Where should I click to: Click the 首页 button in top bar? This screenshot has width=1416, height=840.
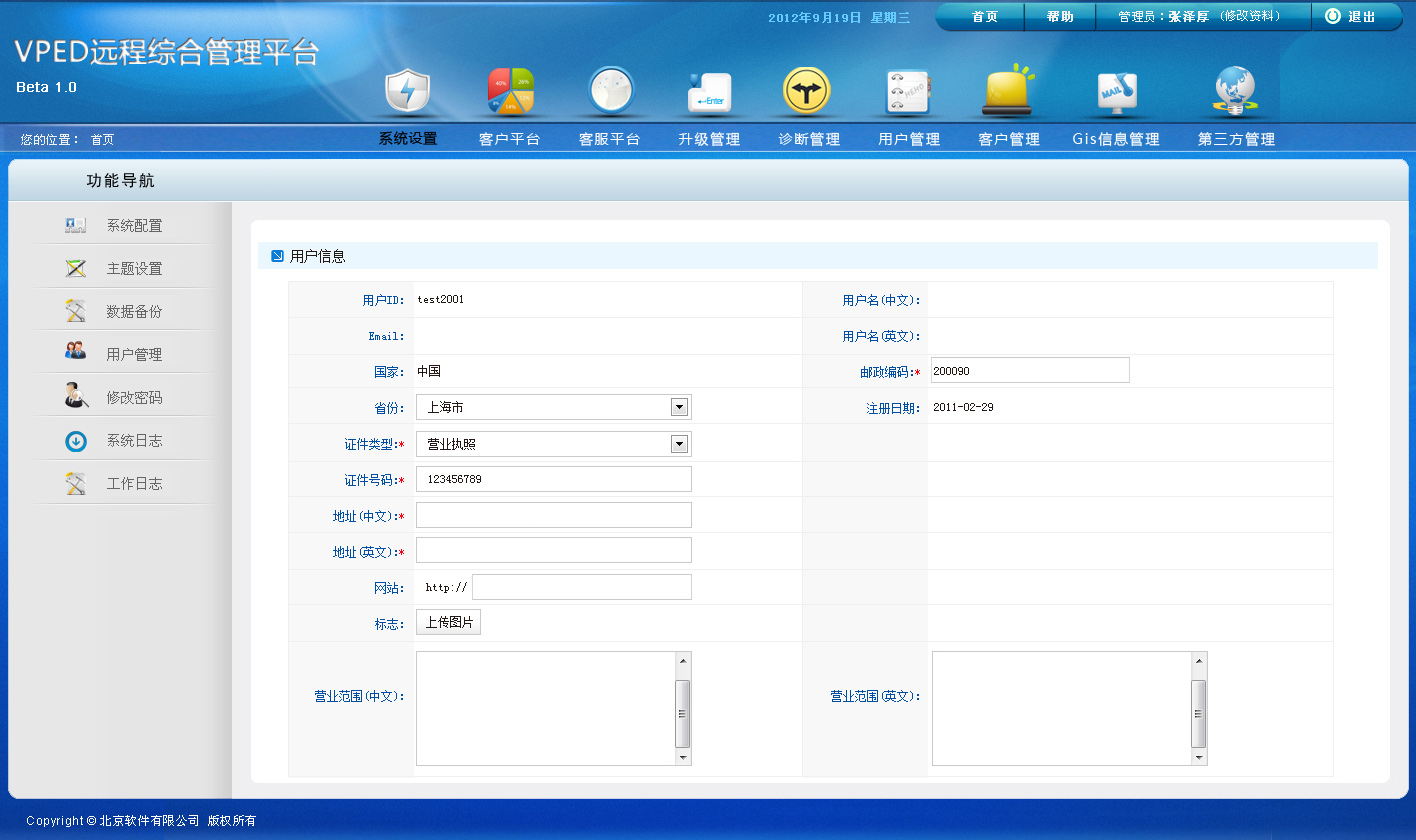tap(984, 17)
